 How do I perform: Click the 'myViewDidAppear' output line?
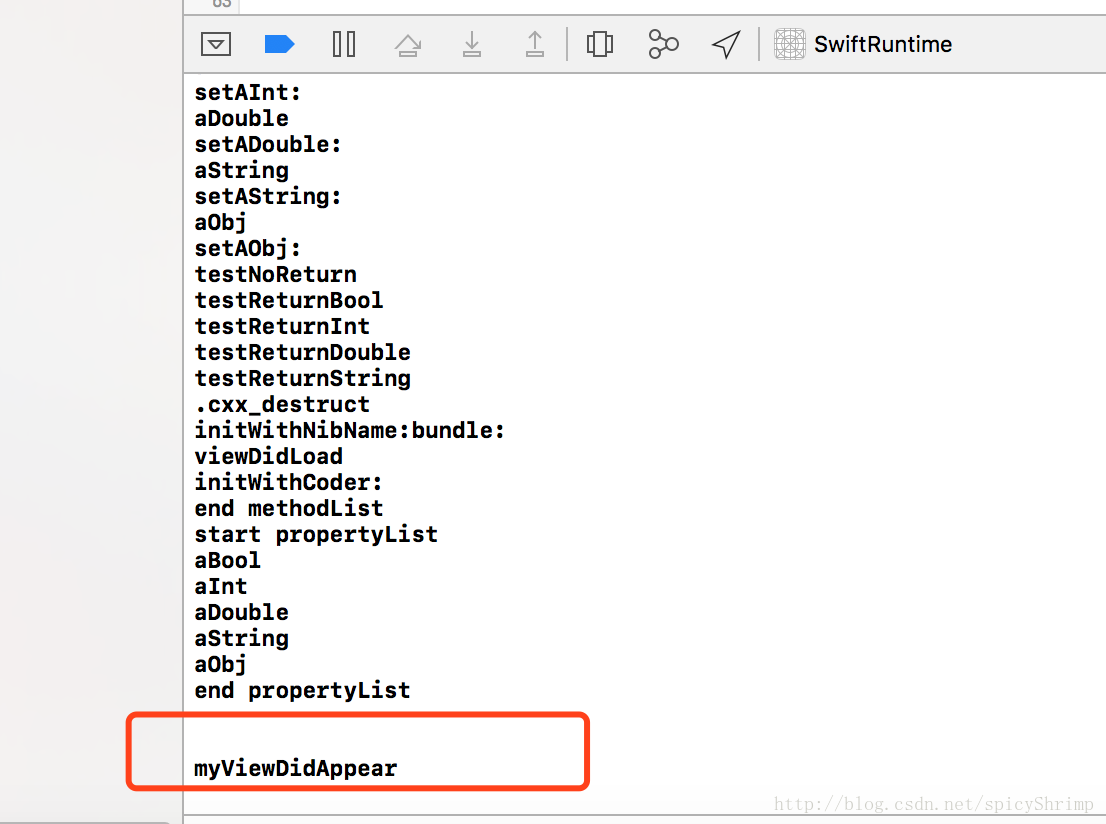coord(296,768)
